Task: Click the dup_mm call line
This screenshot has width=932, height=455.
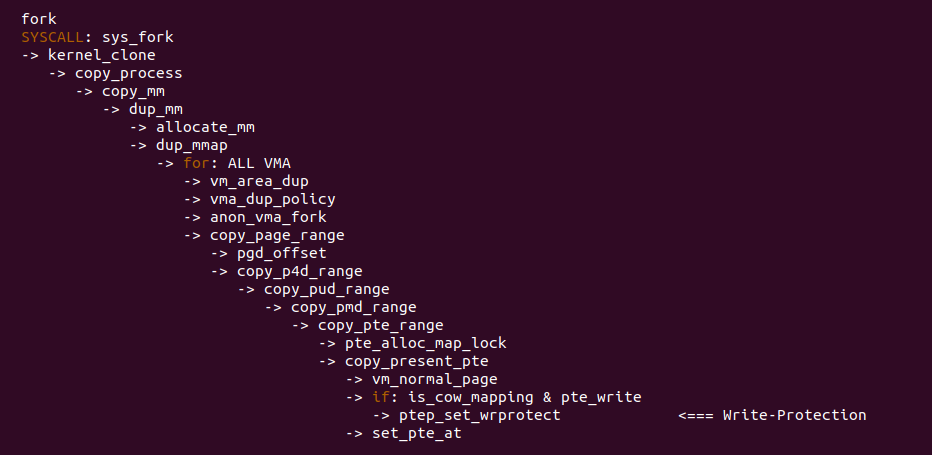Action: tap(156, 109)
